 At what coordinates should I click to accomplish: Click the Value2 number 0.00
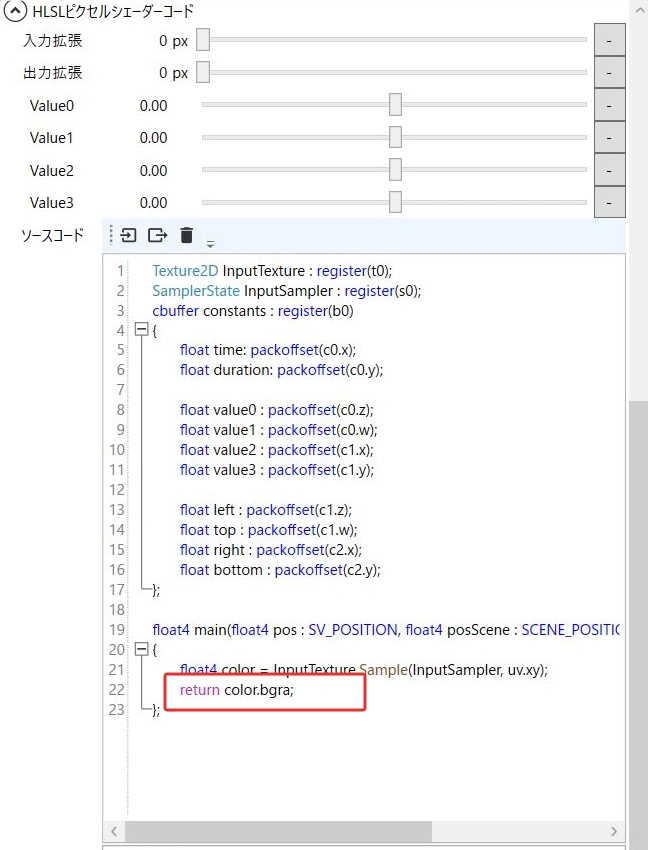153,171
